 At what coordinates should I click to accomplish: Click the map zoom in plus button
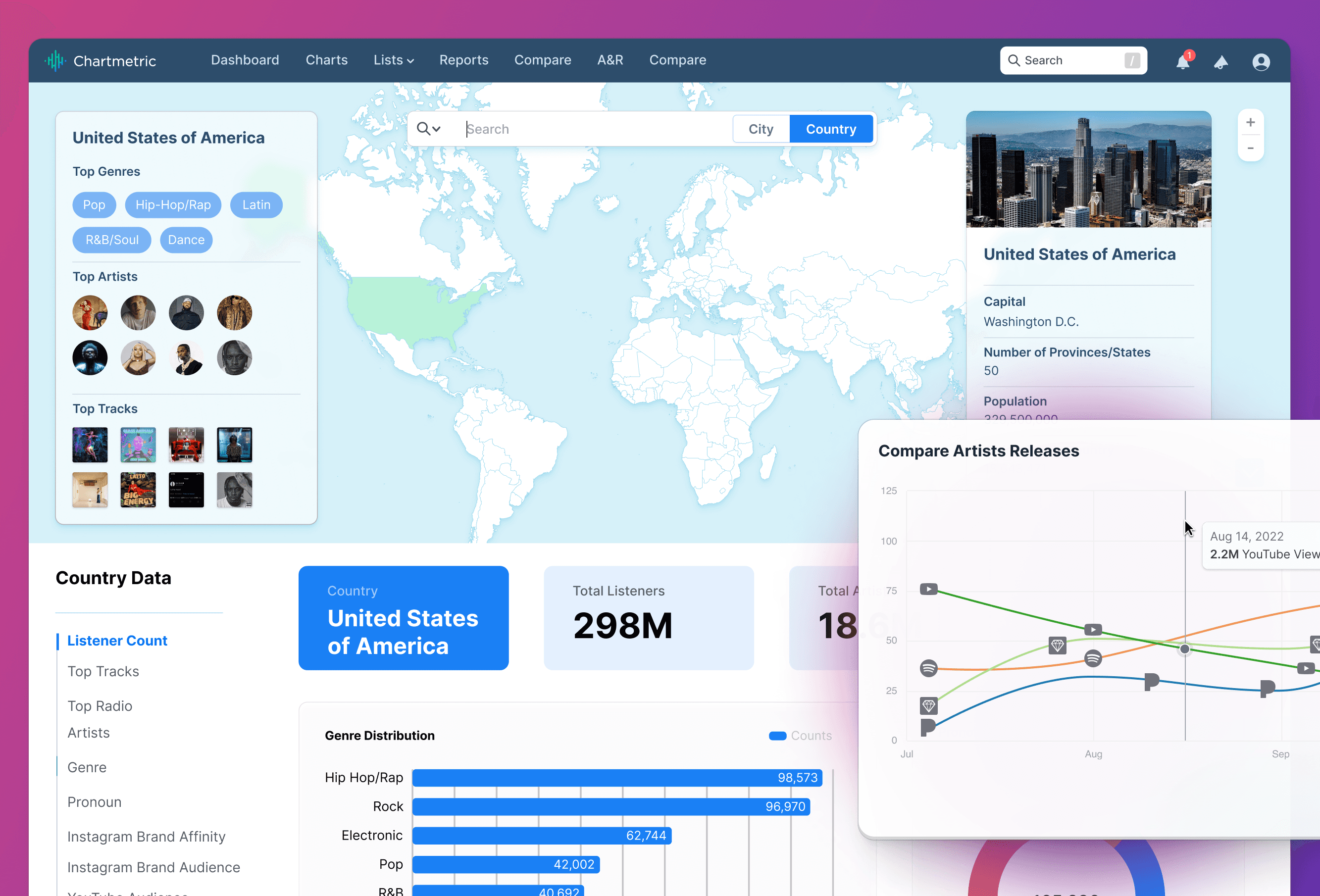(1250, 123)
